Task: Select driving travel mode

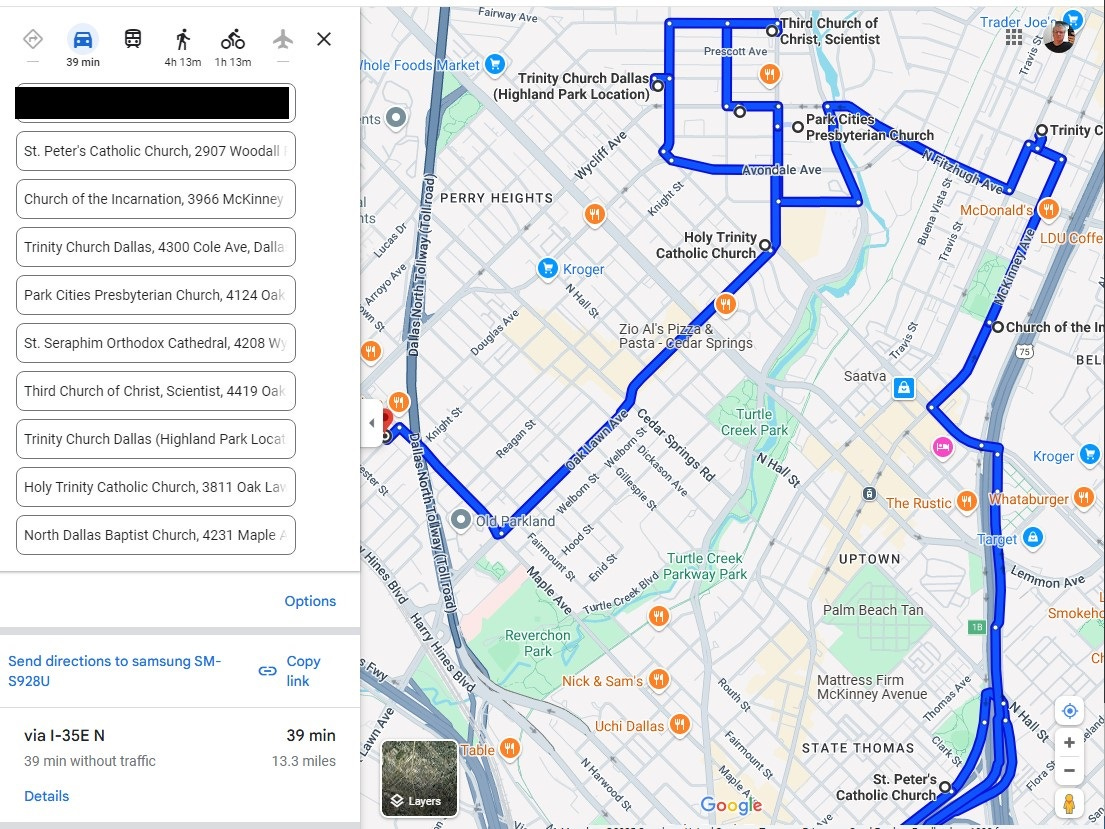Action: click(x=83, y=39)
